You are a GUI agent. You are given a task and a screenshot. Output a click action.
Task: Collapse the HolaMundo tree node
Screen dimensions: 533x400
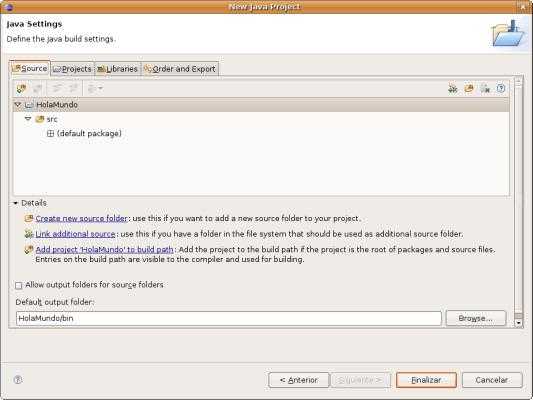[18, 105]
